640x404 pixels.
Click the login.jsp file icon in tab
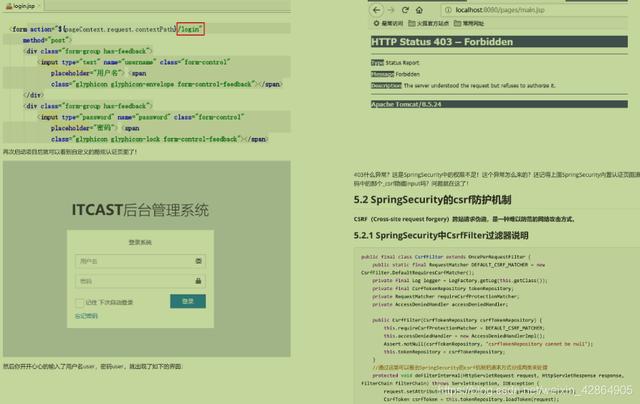[x=9, y=6]
